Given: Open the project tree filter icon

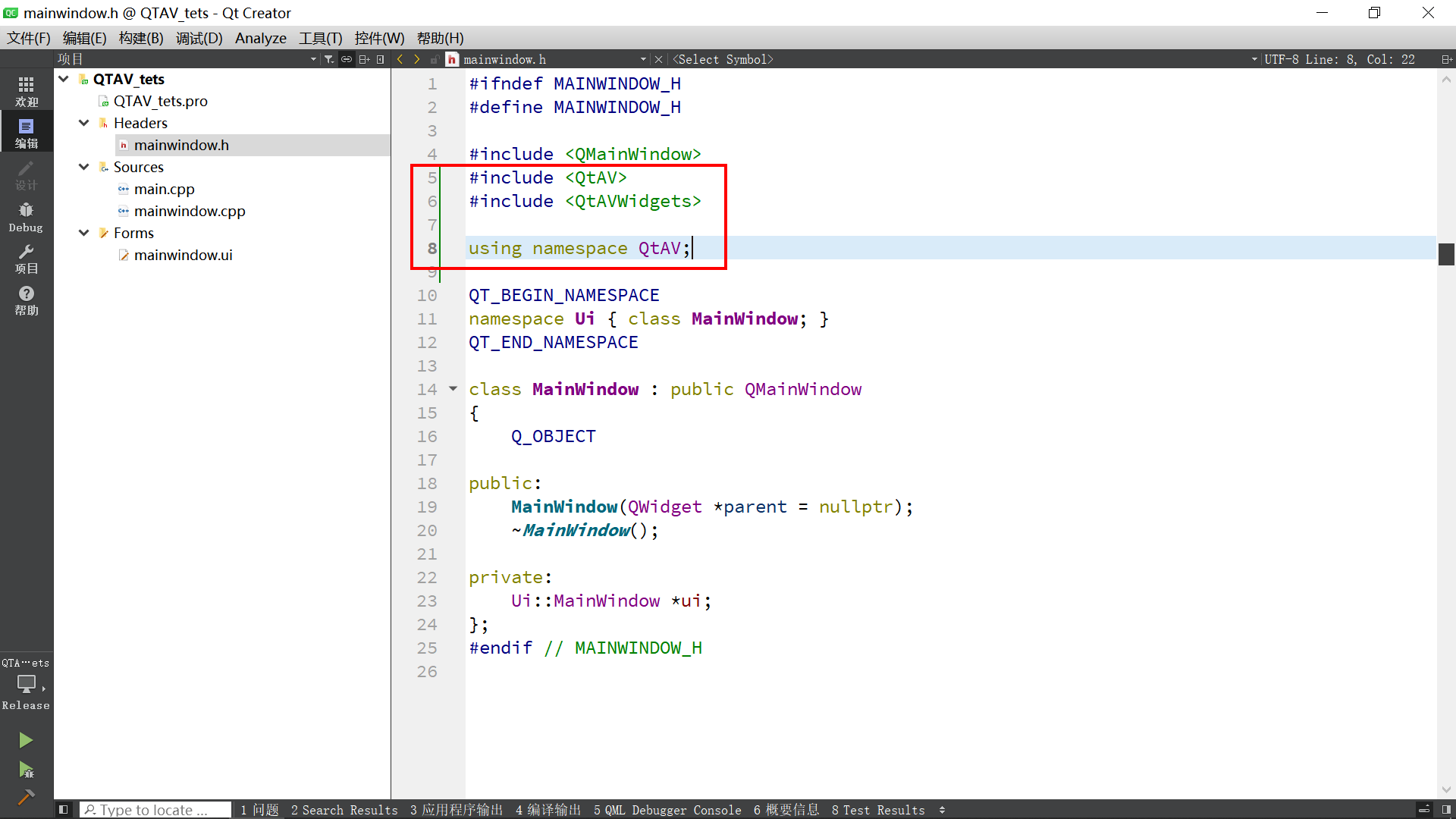Looking at the screenshot, I should point(328,59).
